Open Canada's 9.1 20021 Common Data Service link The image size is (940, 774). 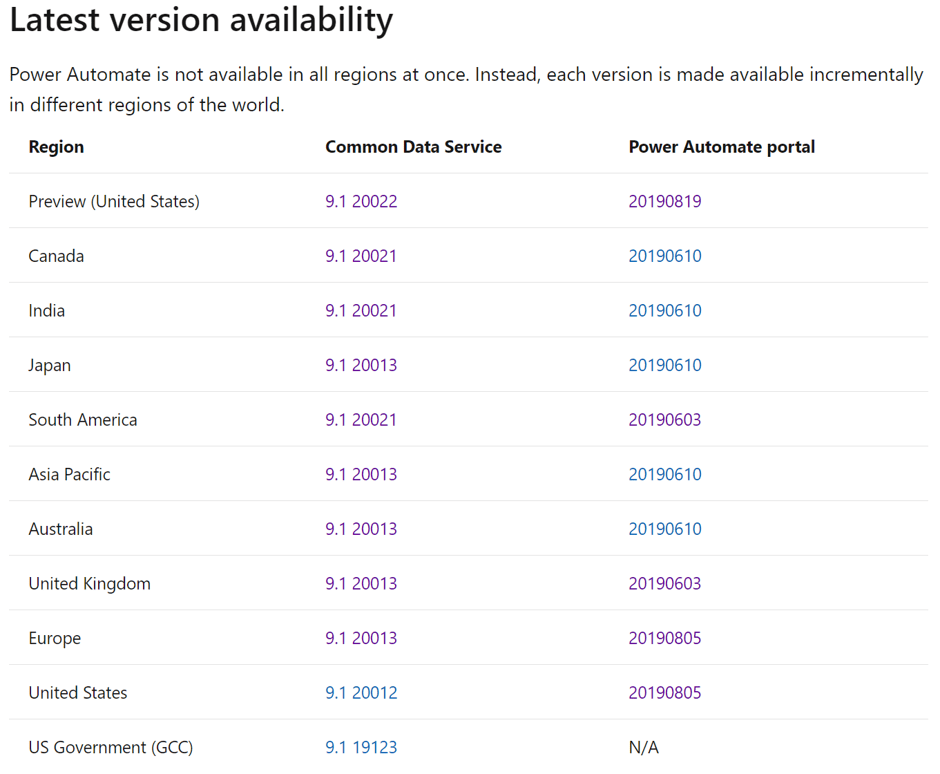click(x=361, y=256)
